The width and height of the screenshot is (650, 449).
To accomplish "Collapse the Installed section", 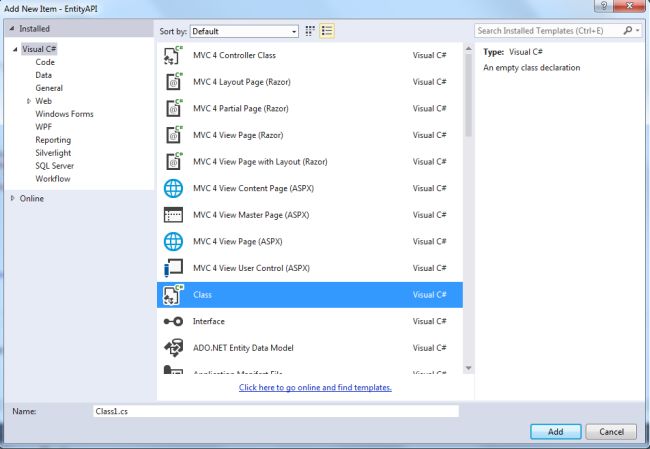I will click(12, 29).
